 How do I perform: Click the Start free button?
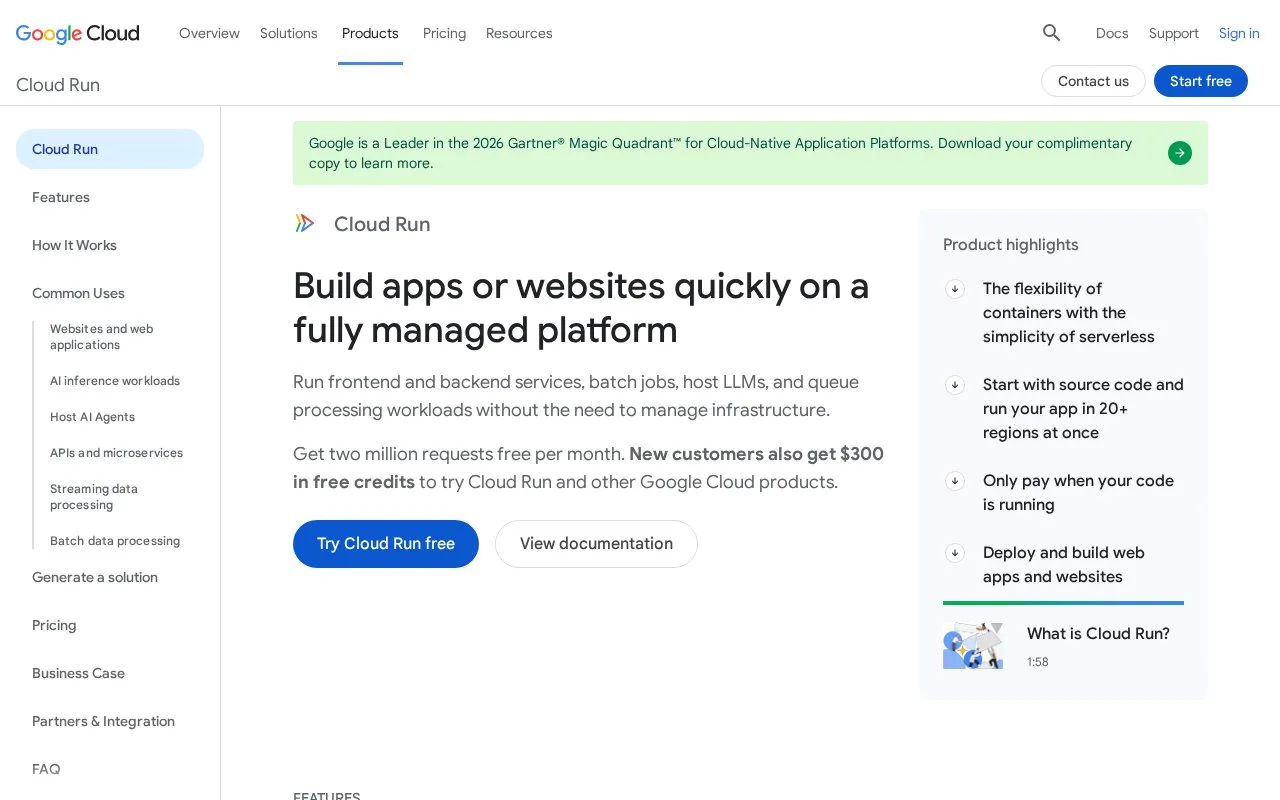[1201, 81]
